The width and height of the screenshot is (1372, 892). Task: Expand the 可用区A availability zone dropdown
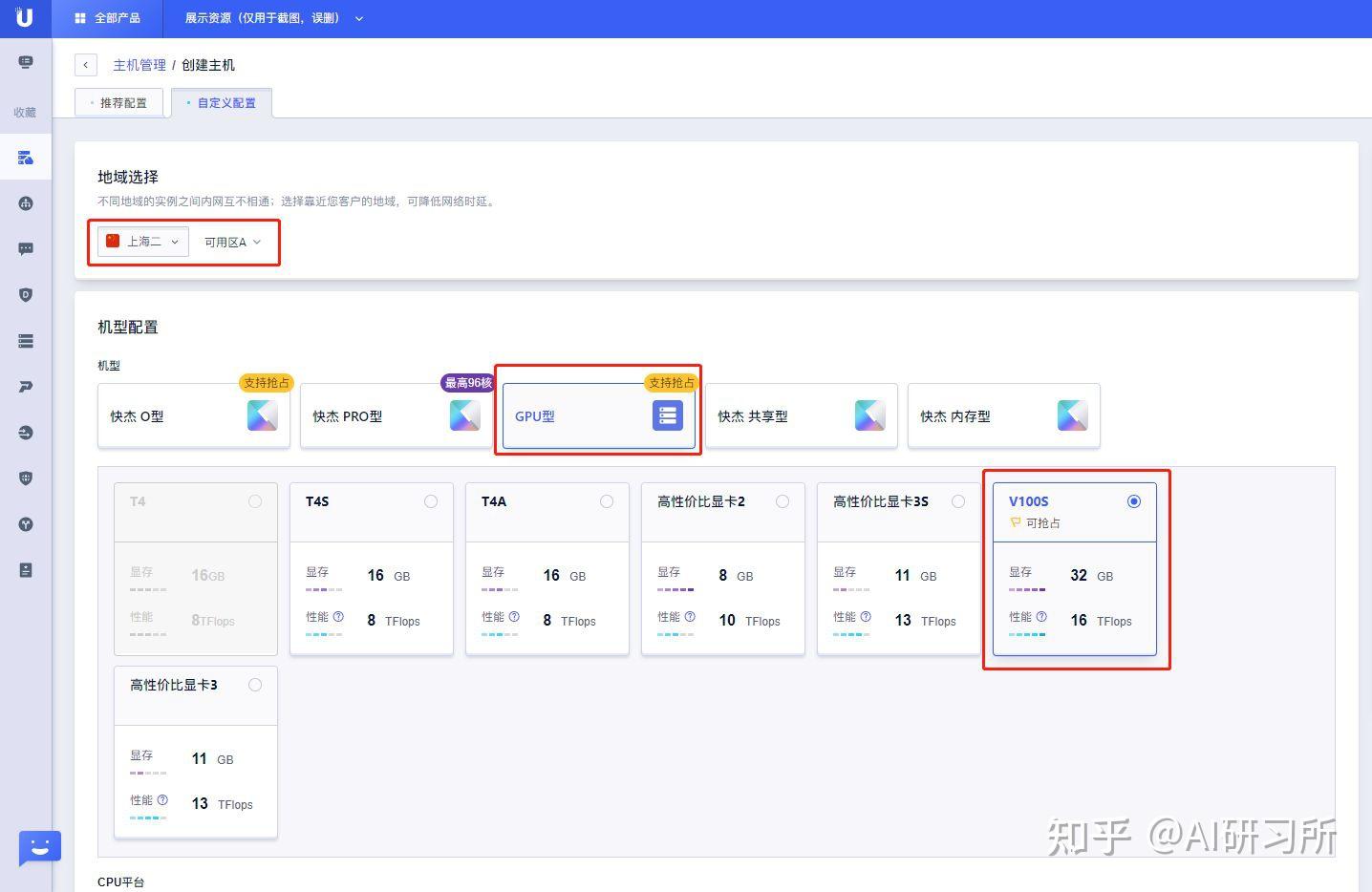(x=232, y=242)
